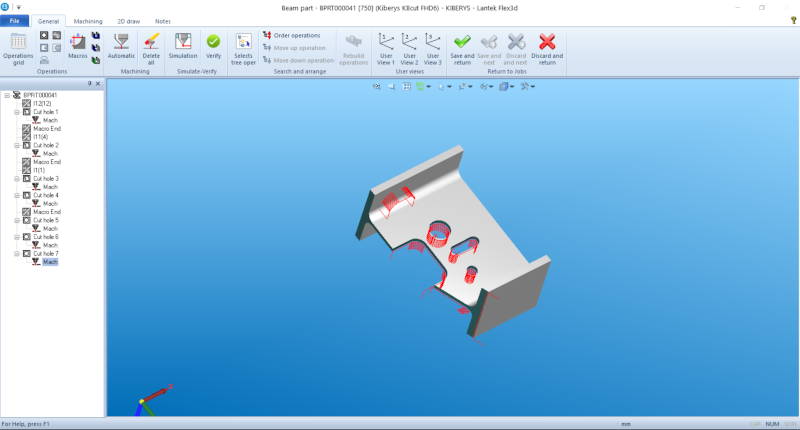Click the zoom window icon in viewport toolbar
This screenshot has width=800, height=430.
tap(377, 87)
